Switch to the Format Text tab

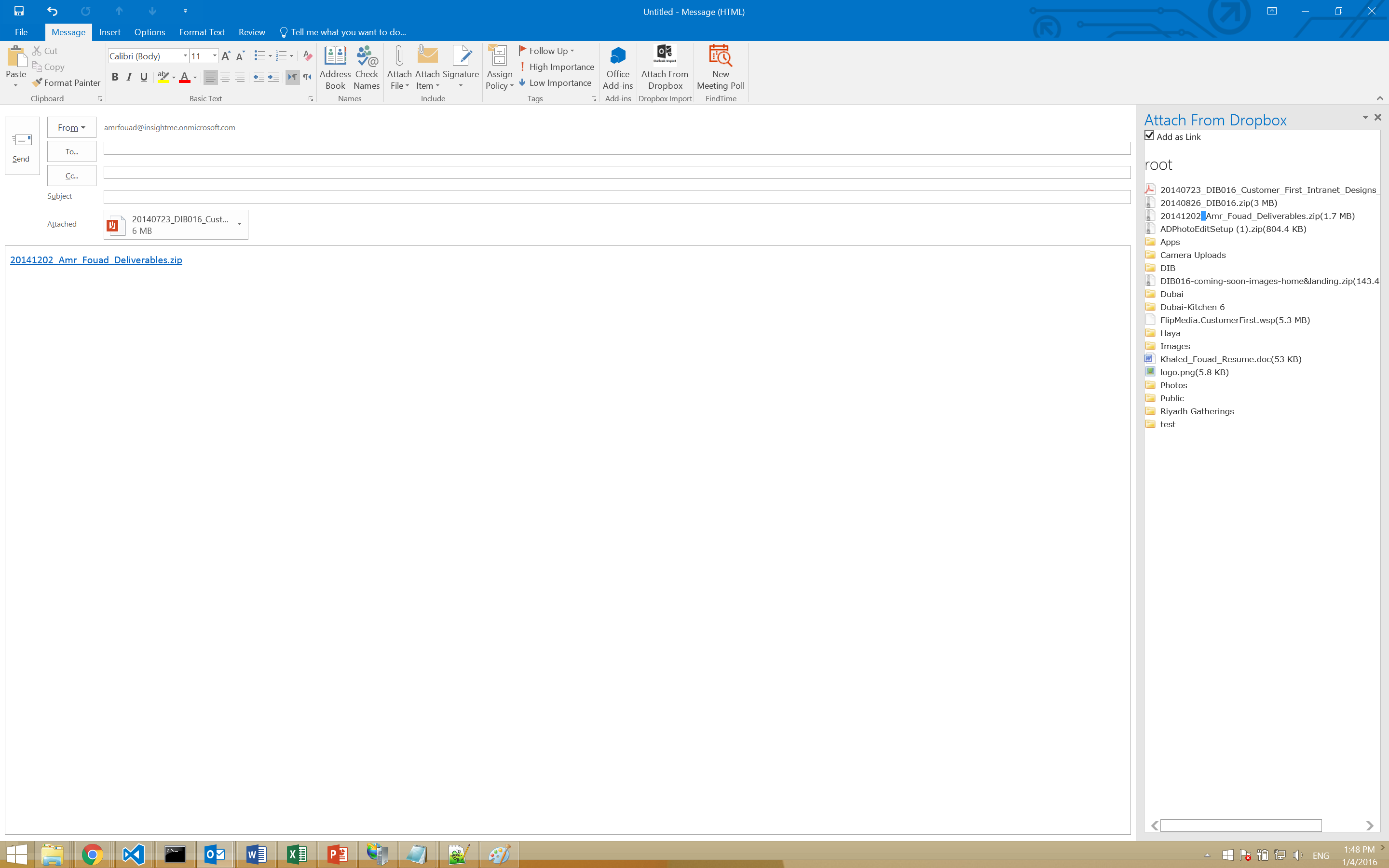point(202,32)
